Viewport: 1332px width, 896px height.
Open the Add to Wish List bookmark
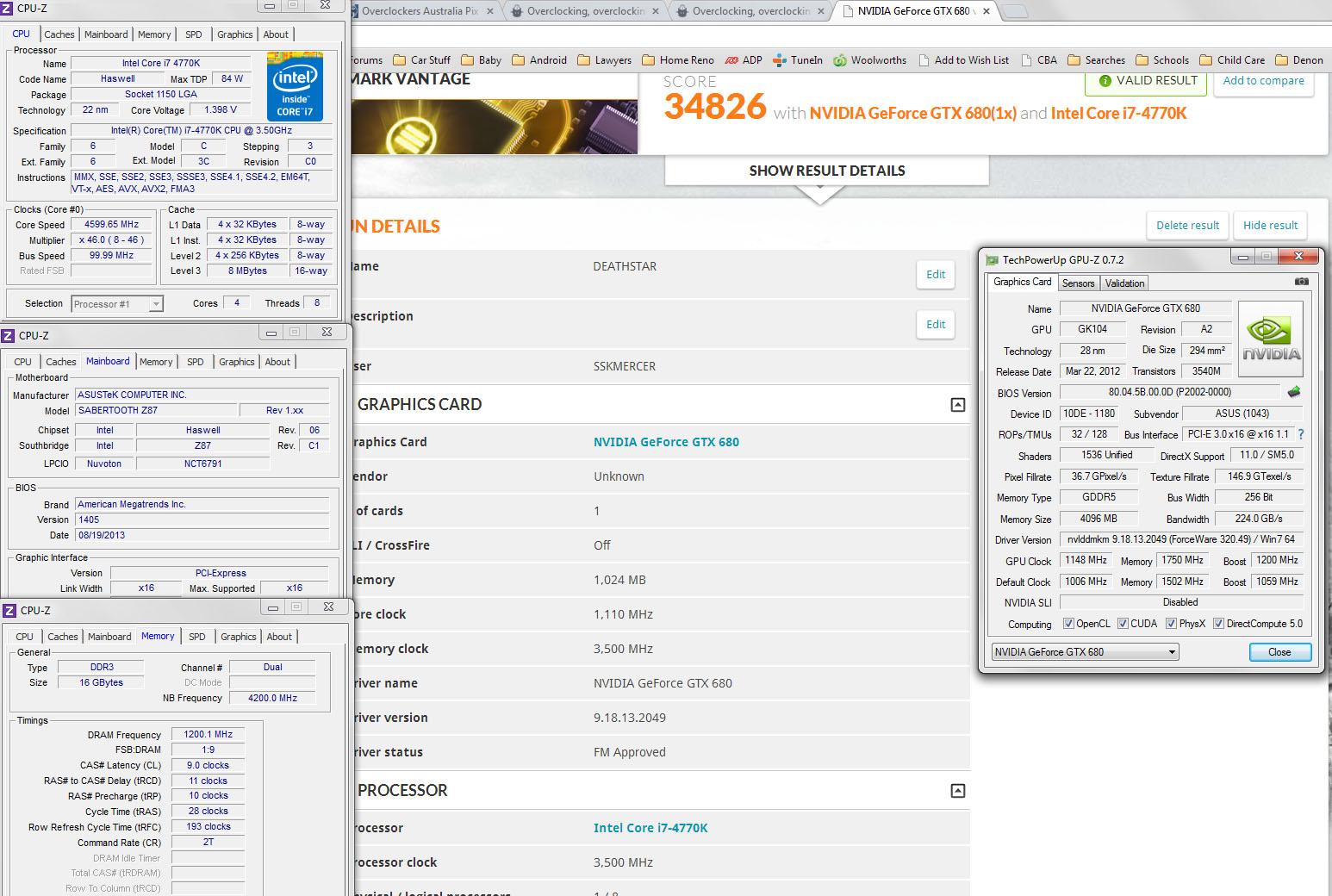tap(963, 60)
